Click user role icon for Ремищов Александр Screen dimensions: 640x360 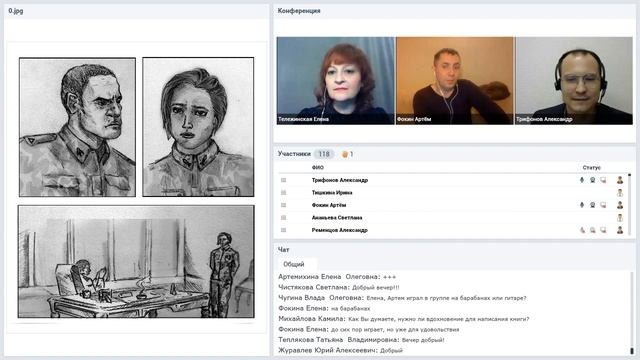click(620, 230)
